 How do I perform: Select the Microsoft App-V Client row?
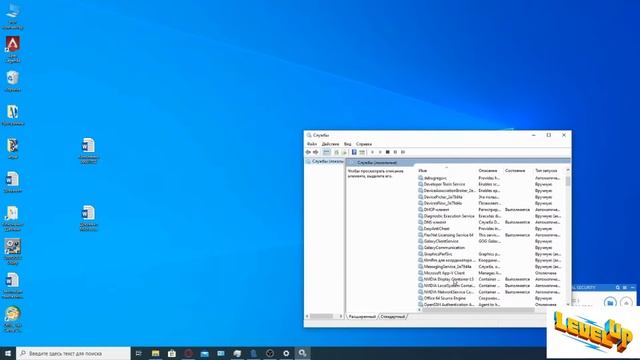491,273
